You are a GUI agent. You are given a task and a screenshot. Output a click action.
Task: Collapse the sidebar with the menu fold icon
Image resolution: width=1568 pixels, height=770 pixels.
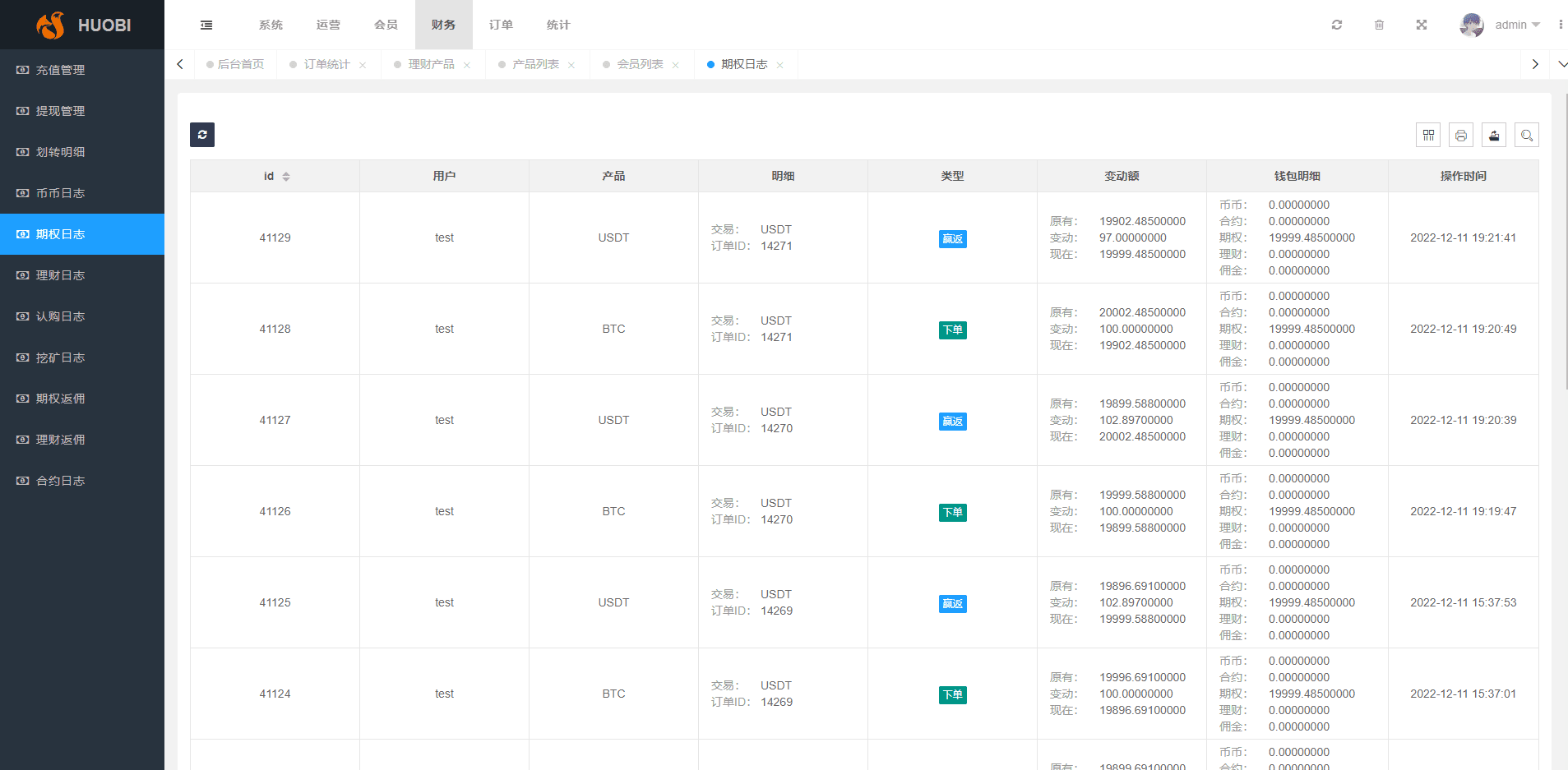coord(206,25)
